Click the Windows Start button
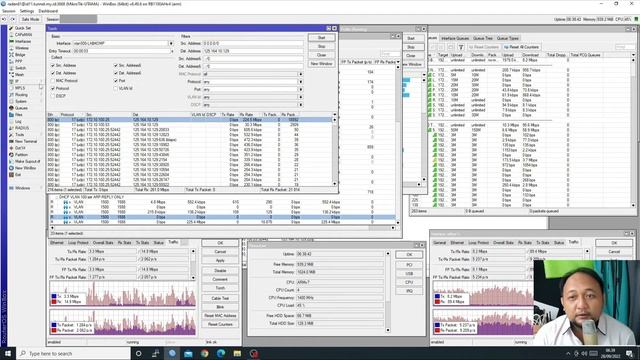Viewport: 640px width, 360px height. tap(8, 353)
